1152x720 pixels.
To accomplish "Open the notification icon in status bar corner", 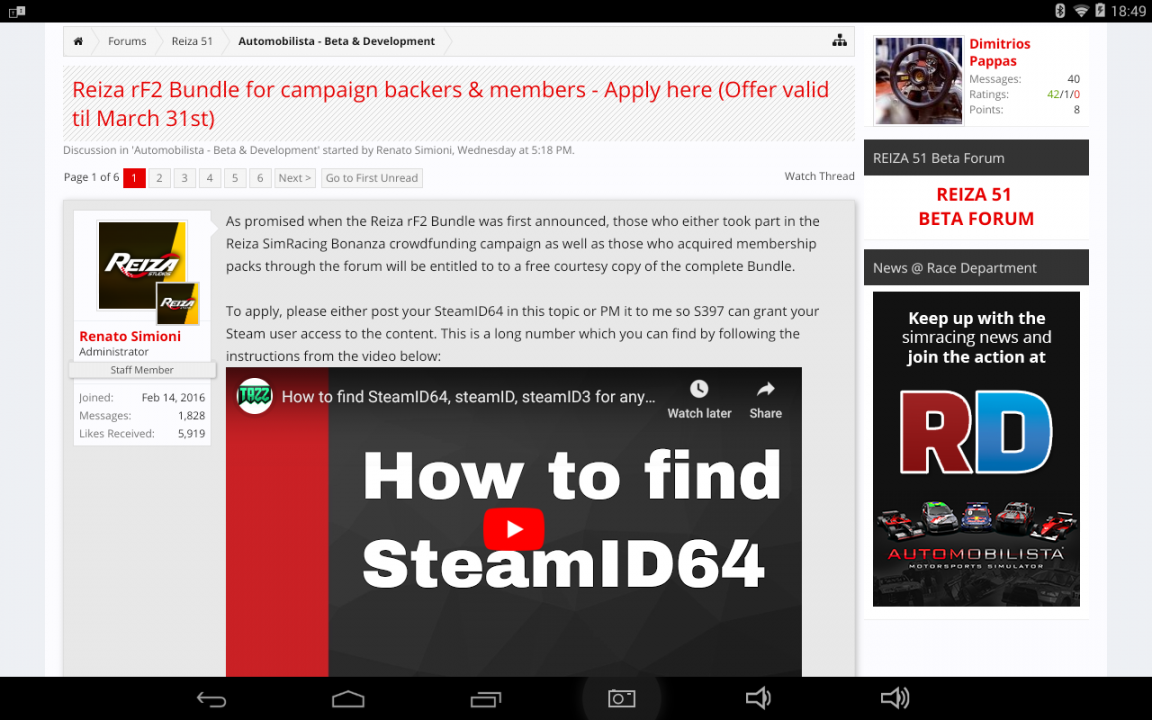I will tap(17, 11).
